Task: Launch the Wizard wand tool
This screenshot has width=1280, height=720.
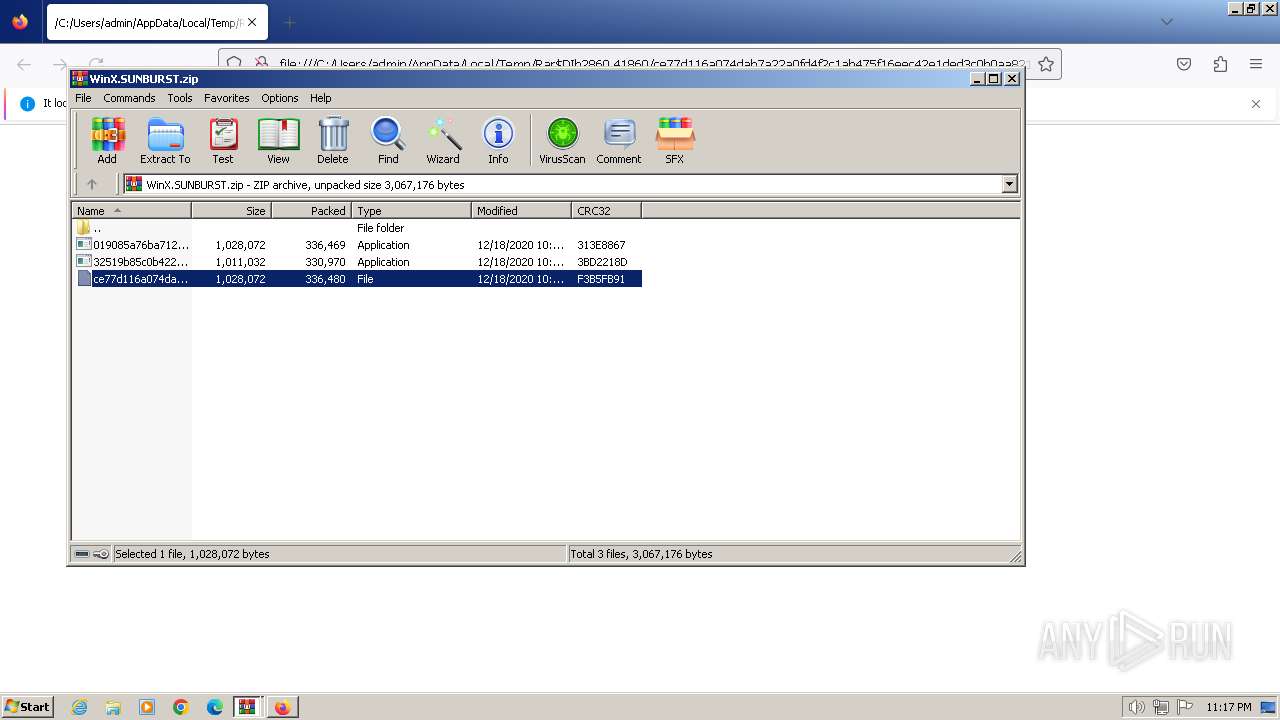Action: pyautogui.click(x=443, y=140)
